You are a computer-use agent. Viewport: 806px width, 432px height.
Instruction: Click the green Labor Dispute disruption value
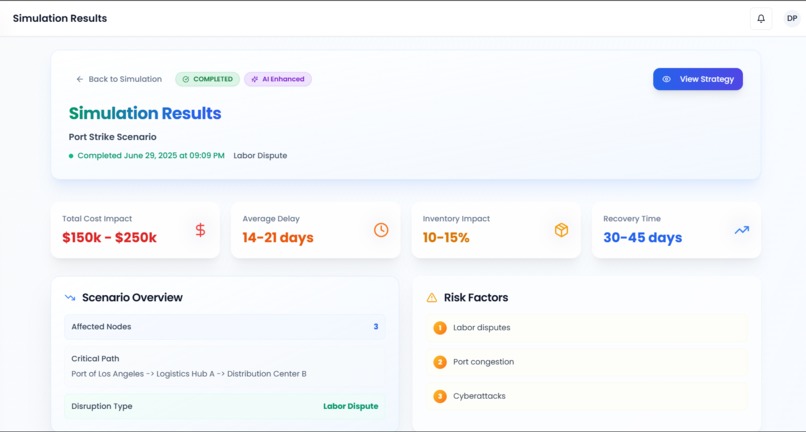(x=351, y=406)
